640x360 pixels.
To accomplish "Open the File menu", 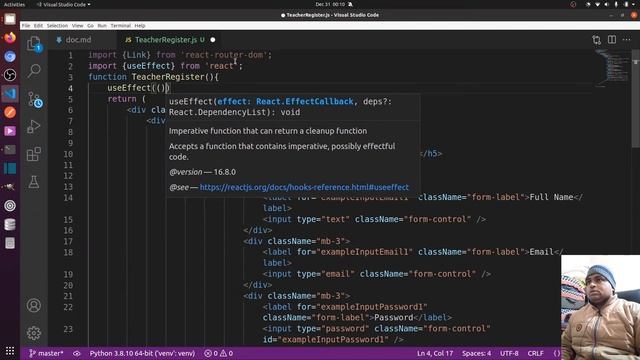I will tap(26, 25).
